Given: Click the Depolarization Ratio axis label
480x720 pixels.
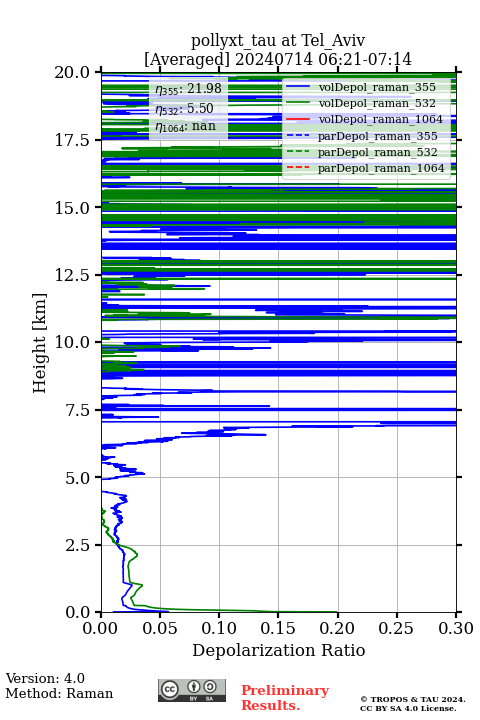Looking at the screenshot, I should (x=279, y=650).
